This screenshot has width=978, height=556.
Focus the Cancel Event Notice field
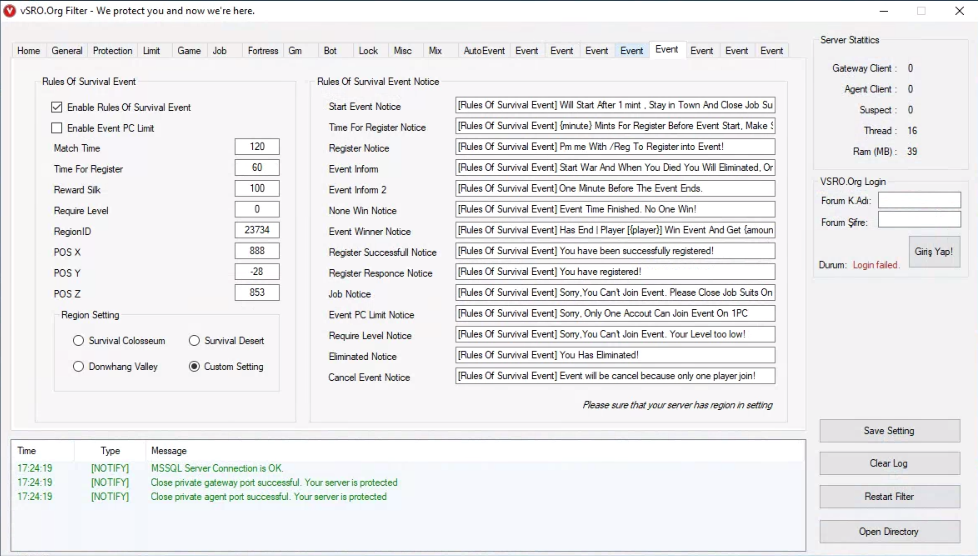click(615, 376)
